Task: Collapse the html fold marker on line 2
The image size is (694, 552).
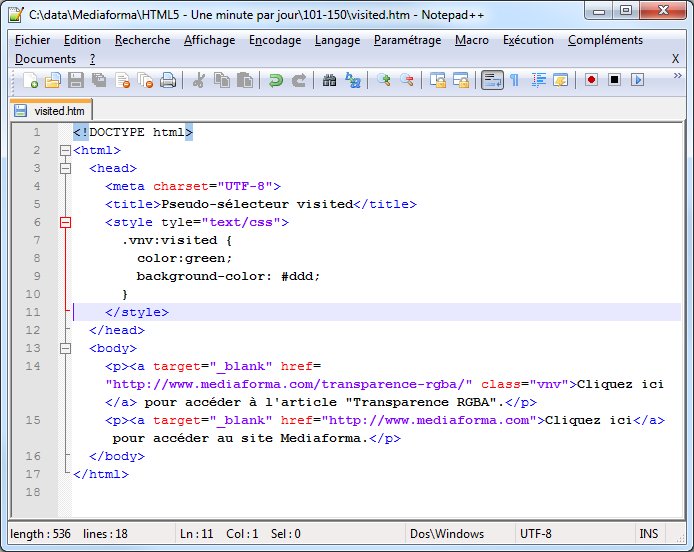Action: pos(66,151)
